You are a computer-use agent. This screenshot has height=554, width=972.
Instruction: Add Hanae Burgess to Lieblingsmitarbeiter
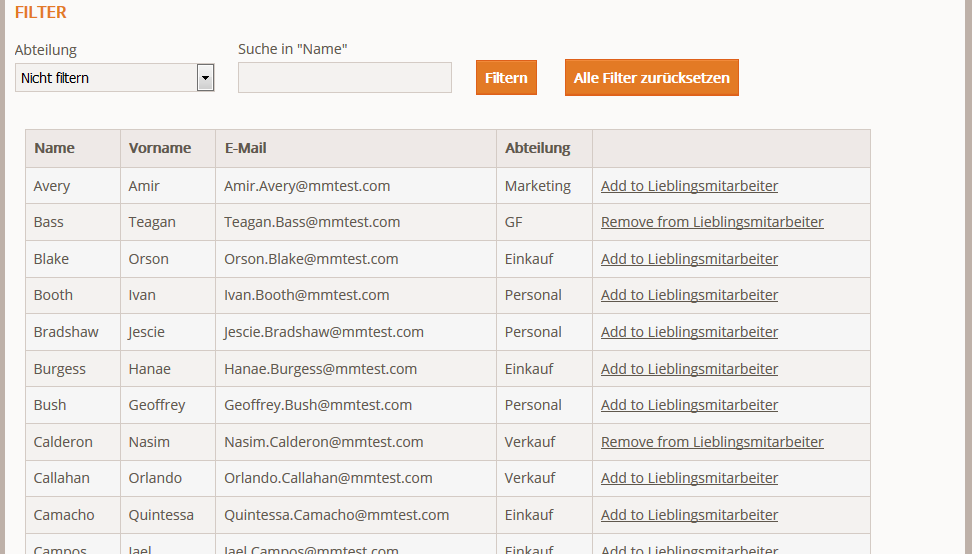coord(689,369)
